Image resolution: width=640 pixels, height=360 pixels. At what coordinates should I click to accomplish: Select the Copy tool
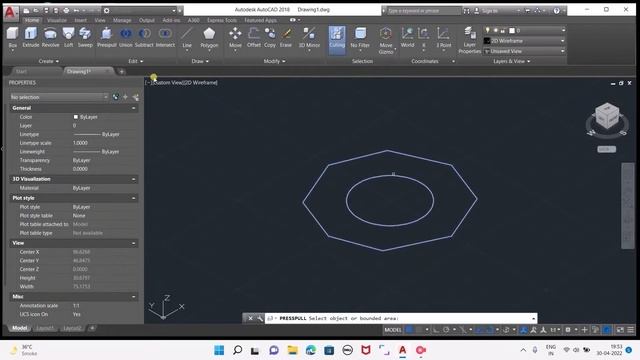tap(270, 37)
